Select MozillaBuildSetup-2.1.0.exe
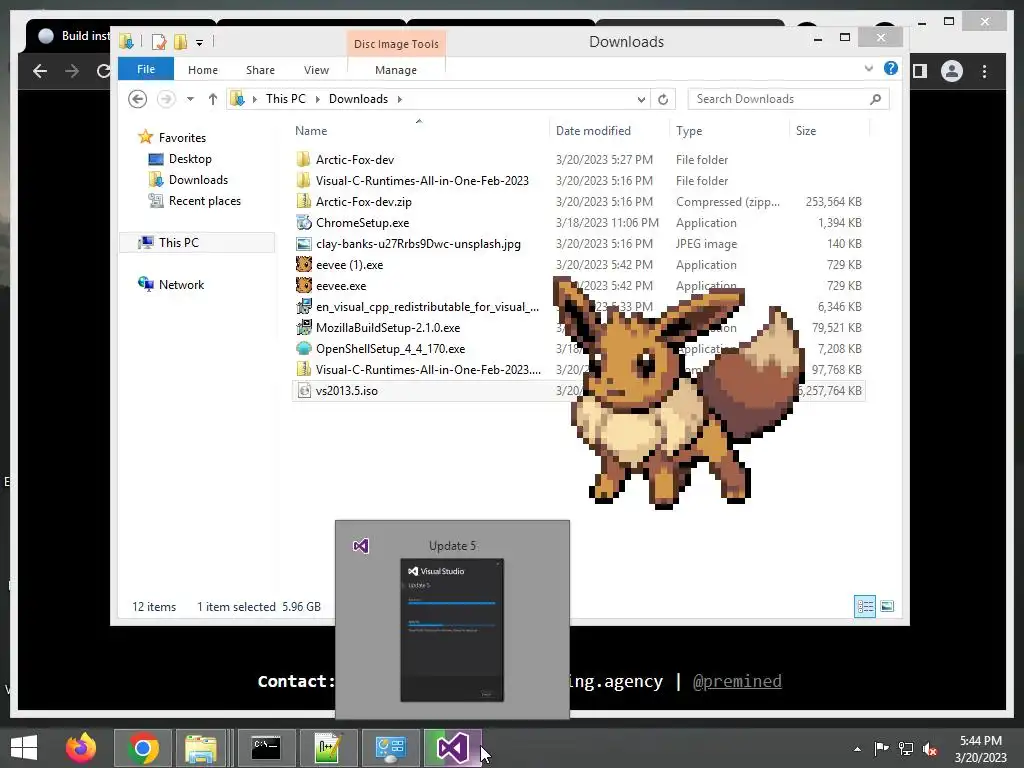The width and height of the screenshot is (1024, 768). pyautogui.click(x=388, y=328)
